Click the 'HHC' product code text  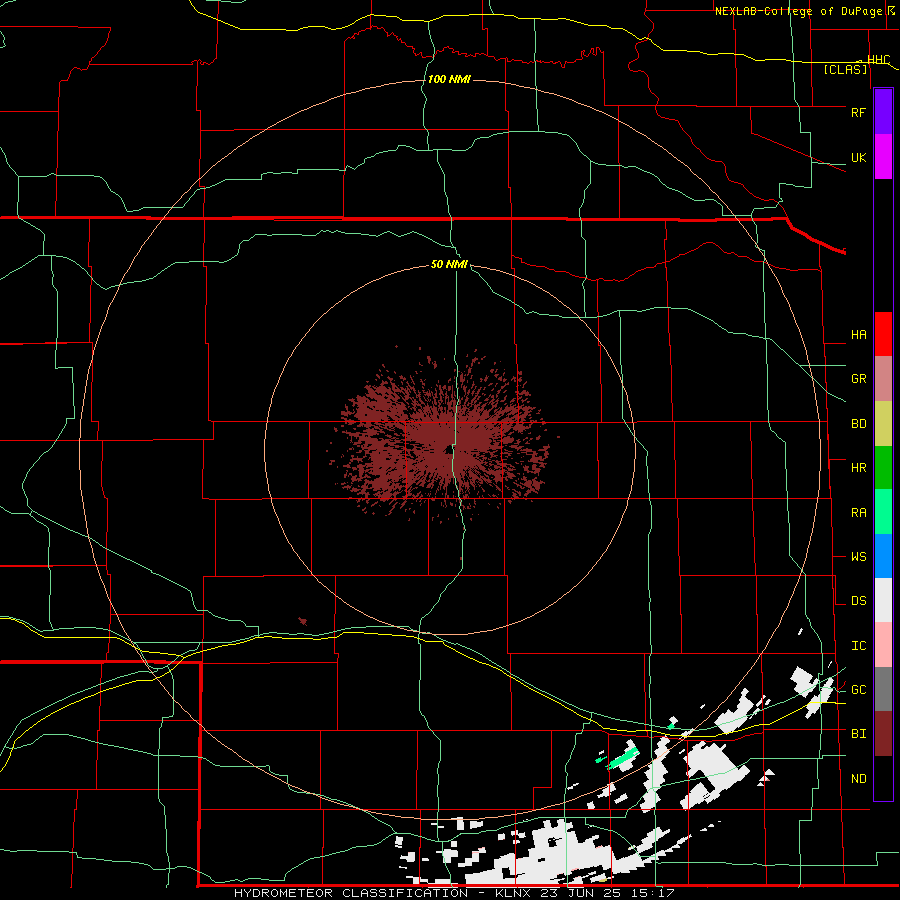point(878,60)
